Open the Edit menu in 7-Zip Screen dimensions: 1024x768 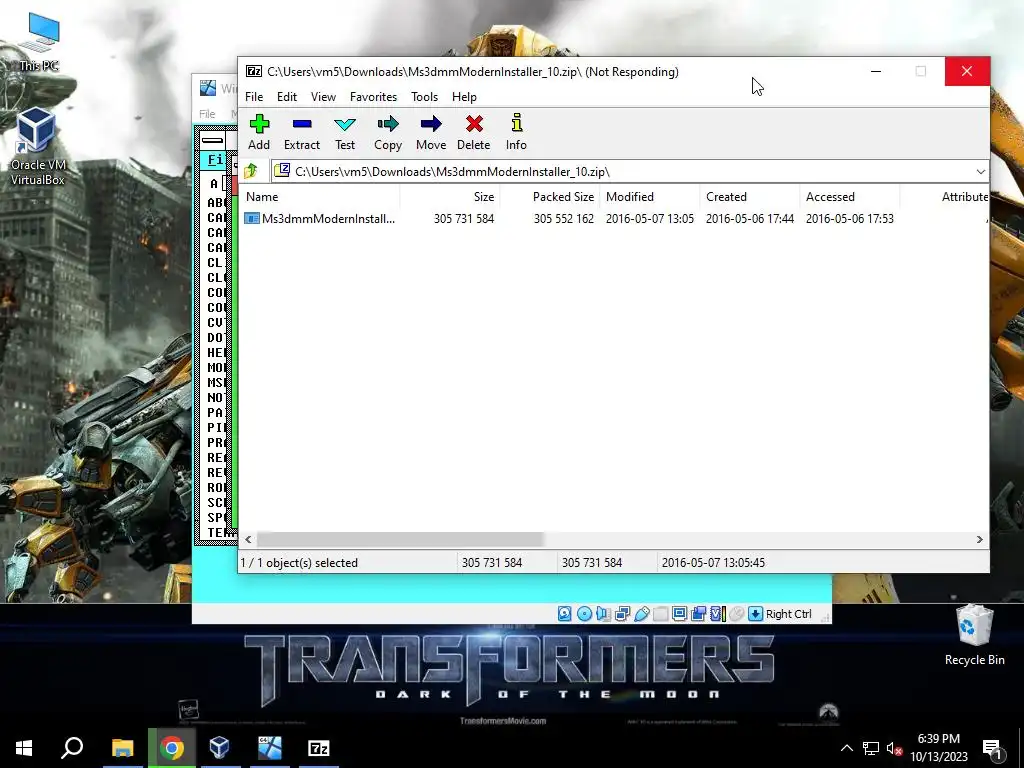tap(287, 97)
